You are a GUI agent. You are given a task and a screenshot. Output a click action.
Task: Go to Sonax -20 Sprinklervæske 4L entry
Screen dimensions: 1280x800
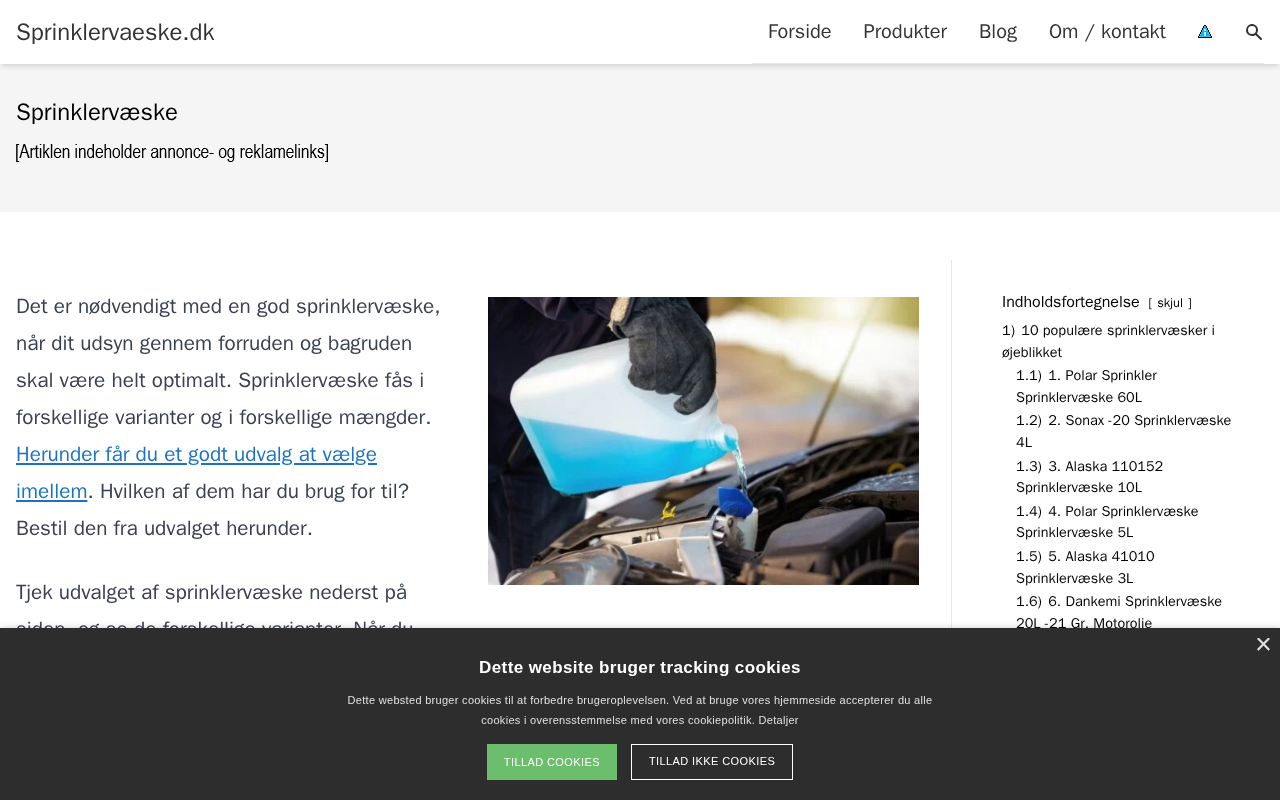coord(1124,431)
